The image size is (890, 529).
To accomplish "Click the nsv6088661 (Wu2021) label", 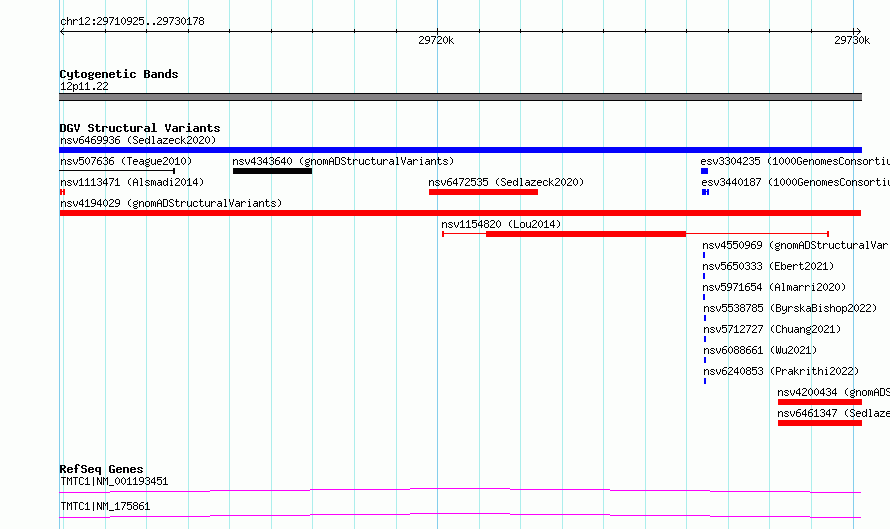I will pyautogui.click(x=760, y=350).
